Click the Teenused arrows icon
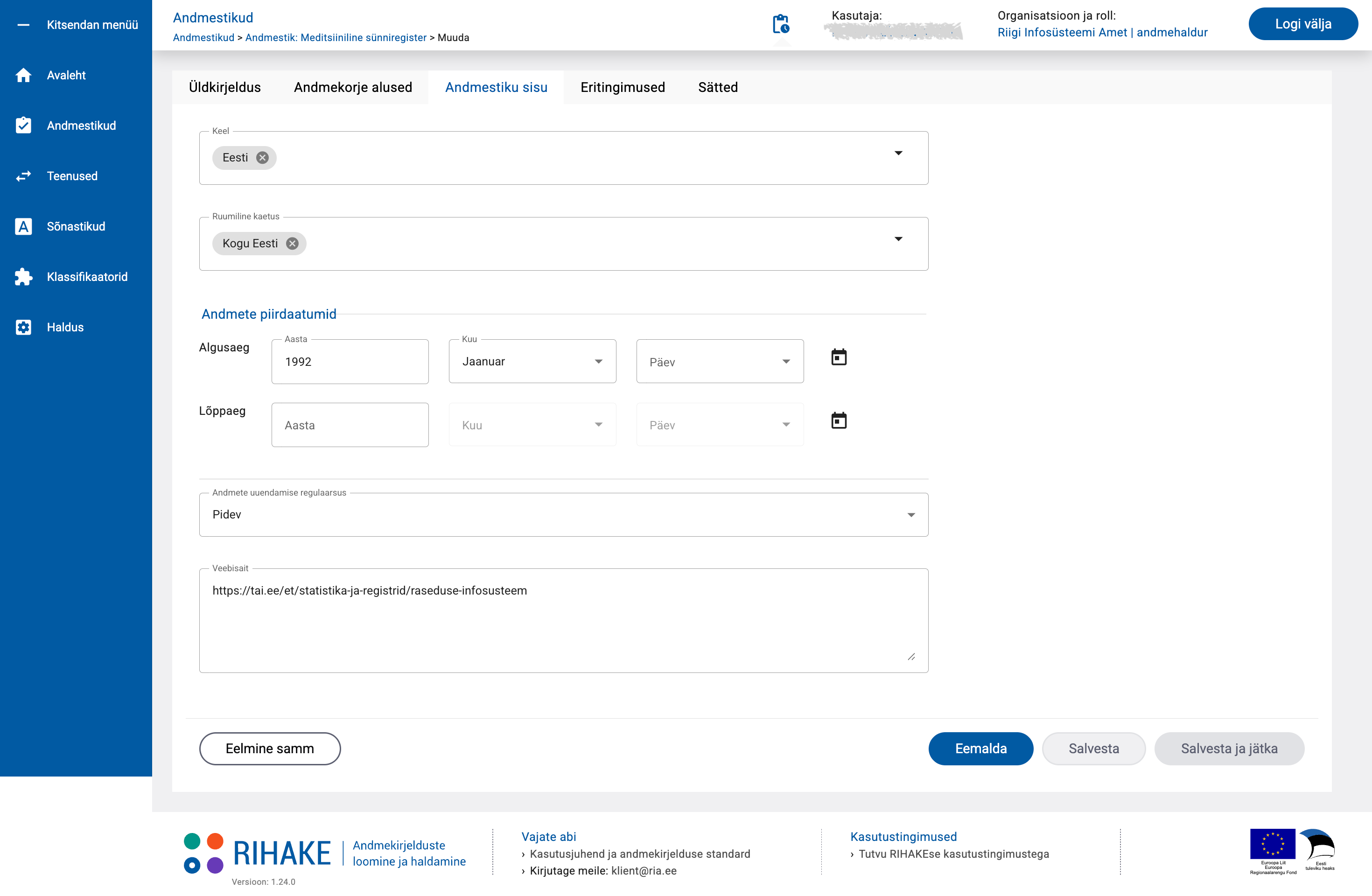This screenshot has height=896, width=1372. click(x=23, y=176)
